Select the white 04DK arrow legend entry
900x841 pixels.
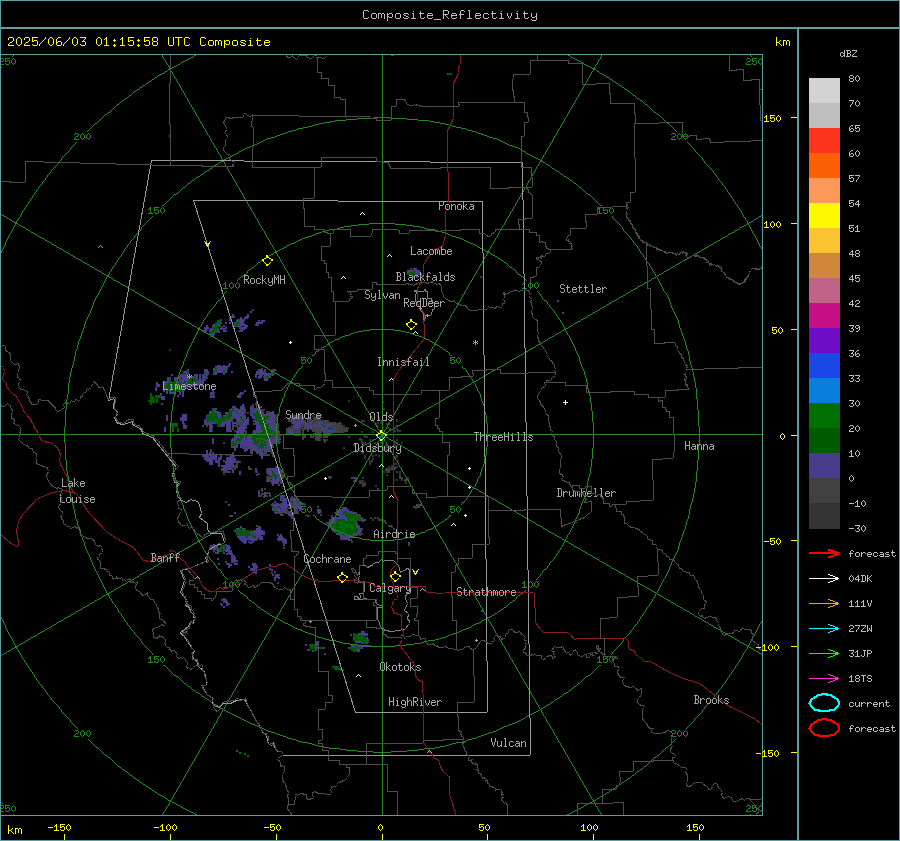(824, 579)
